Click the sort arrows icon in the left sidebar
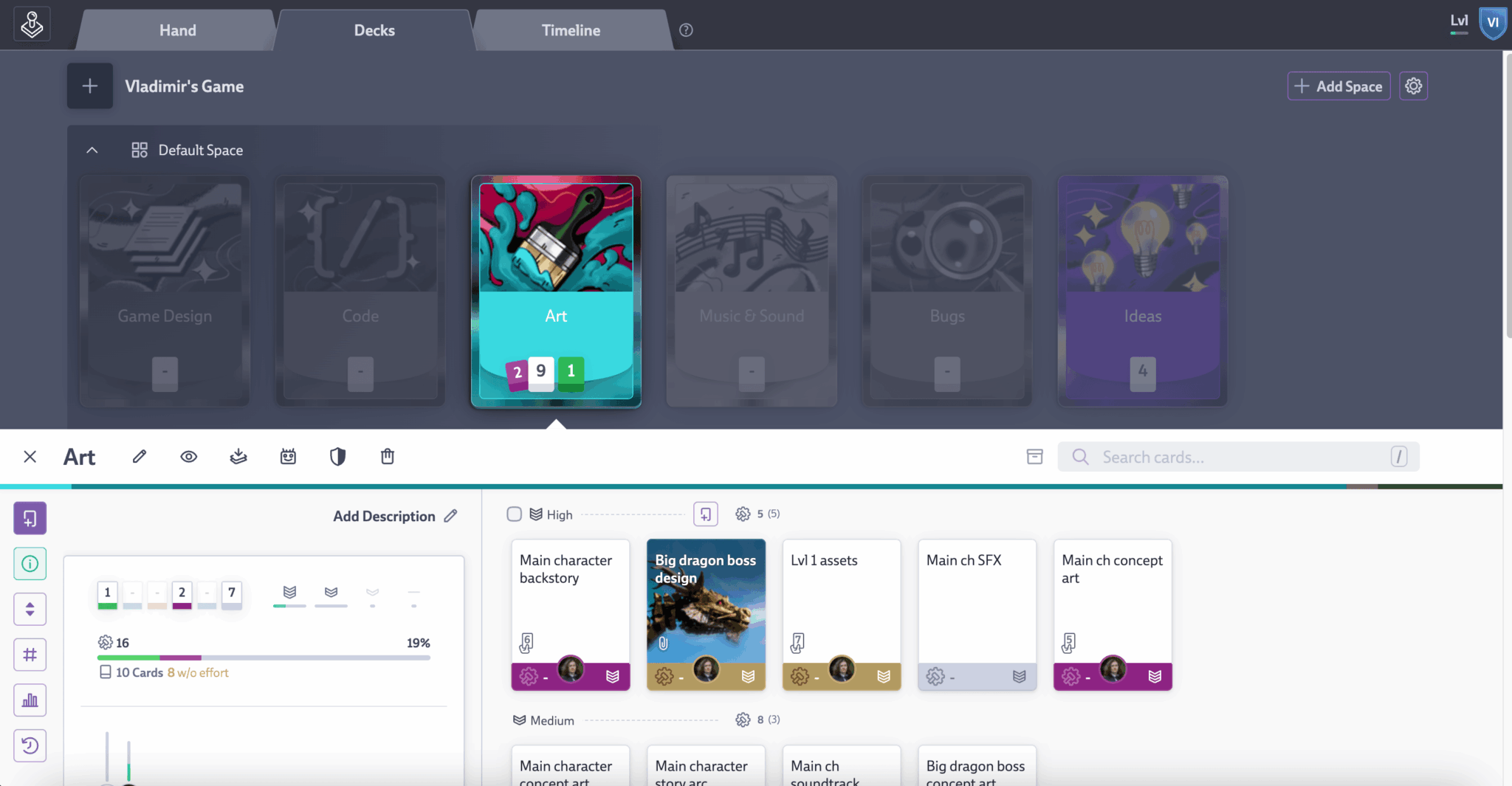 click(x=30, y=609)
